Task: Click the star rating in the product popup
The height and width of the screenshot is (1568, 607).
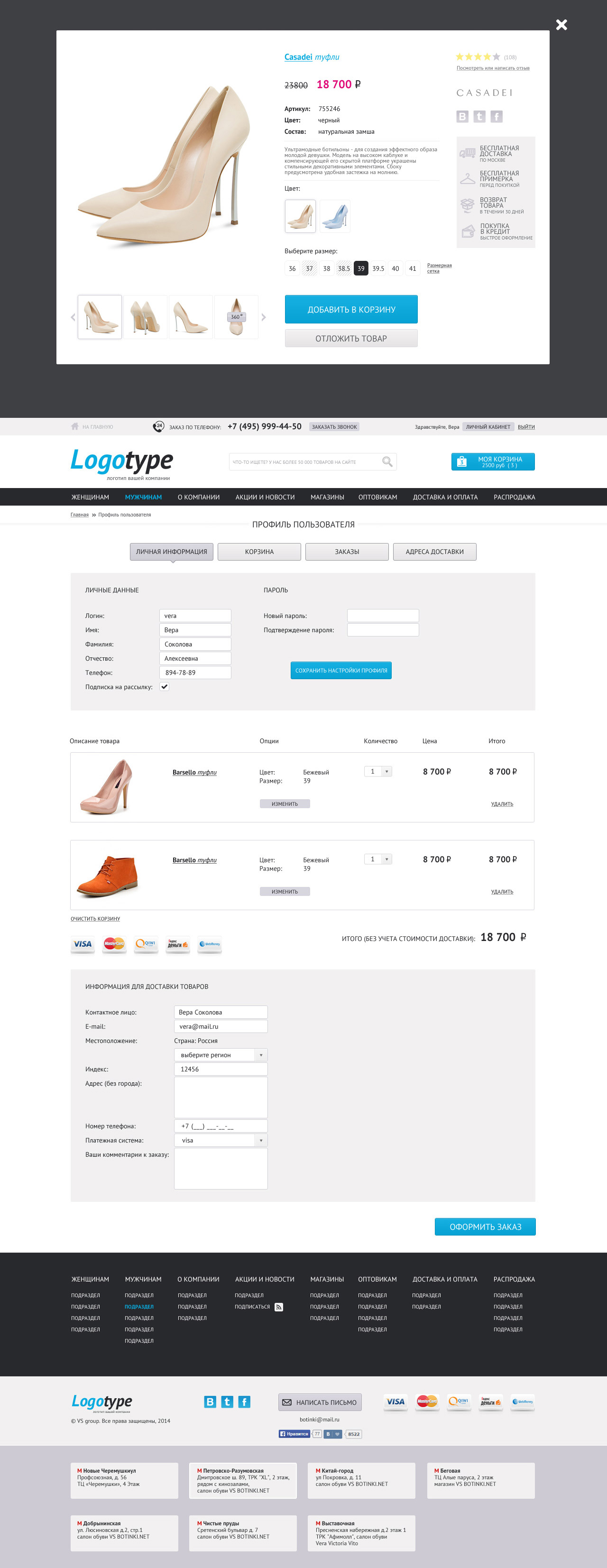Action: coord(478,56)
